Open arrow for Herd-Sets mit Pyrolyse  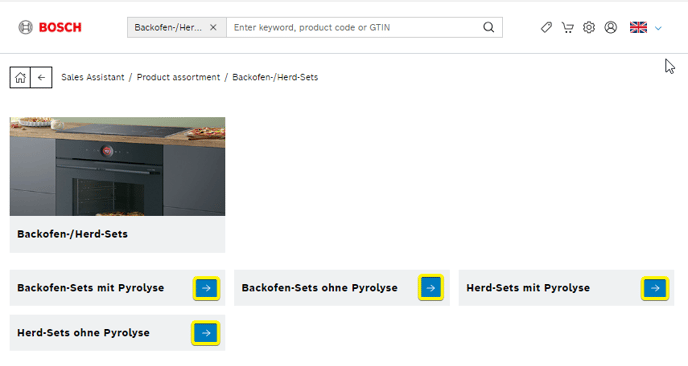tap(655, 288)
